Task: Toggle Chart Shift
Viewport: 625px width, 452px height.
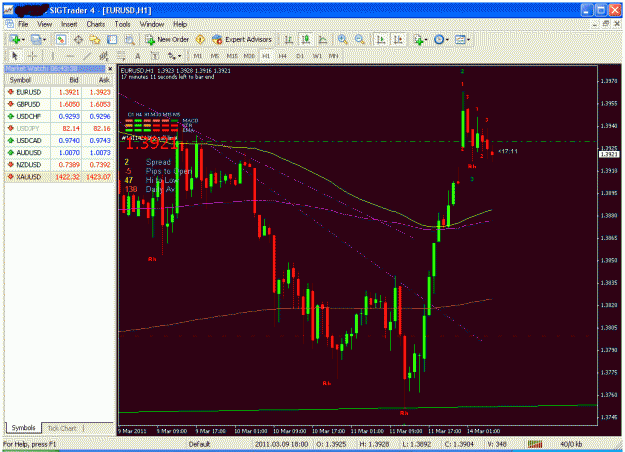Action: click(x=398, y=39)
